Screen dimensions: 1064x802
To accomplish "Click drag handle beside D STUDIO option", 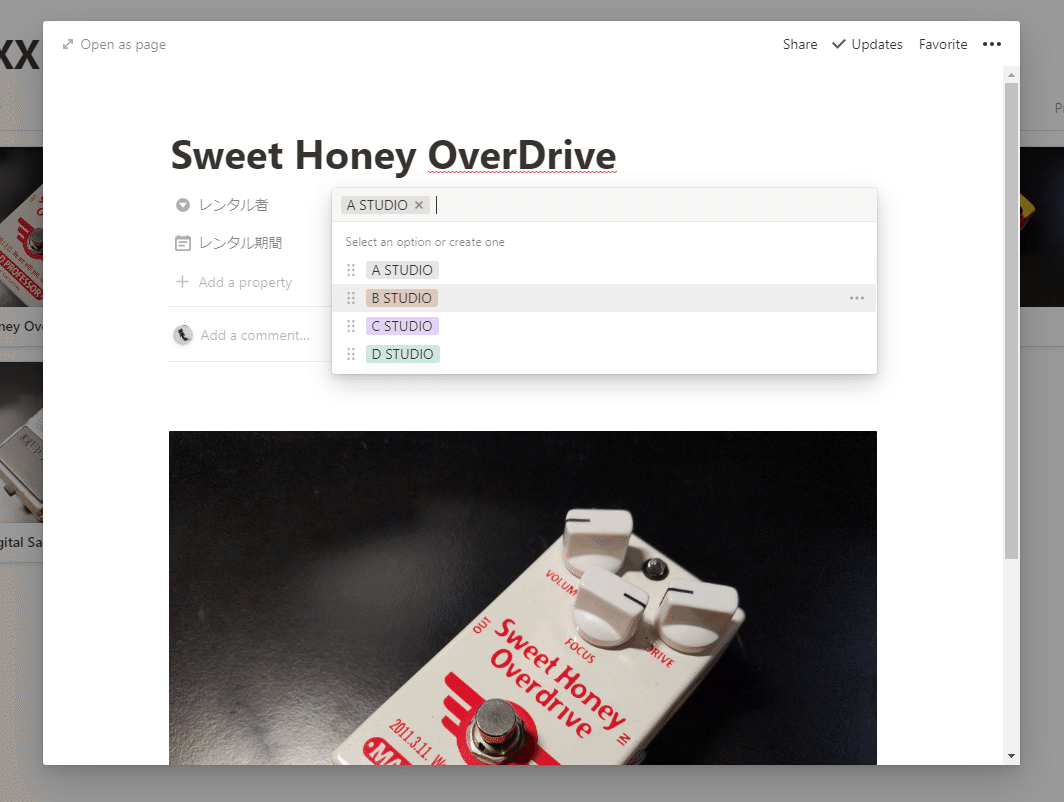I will [351, 354].
